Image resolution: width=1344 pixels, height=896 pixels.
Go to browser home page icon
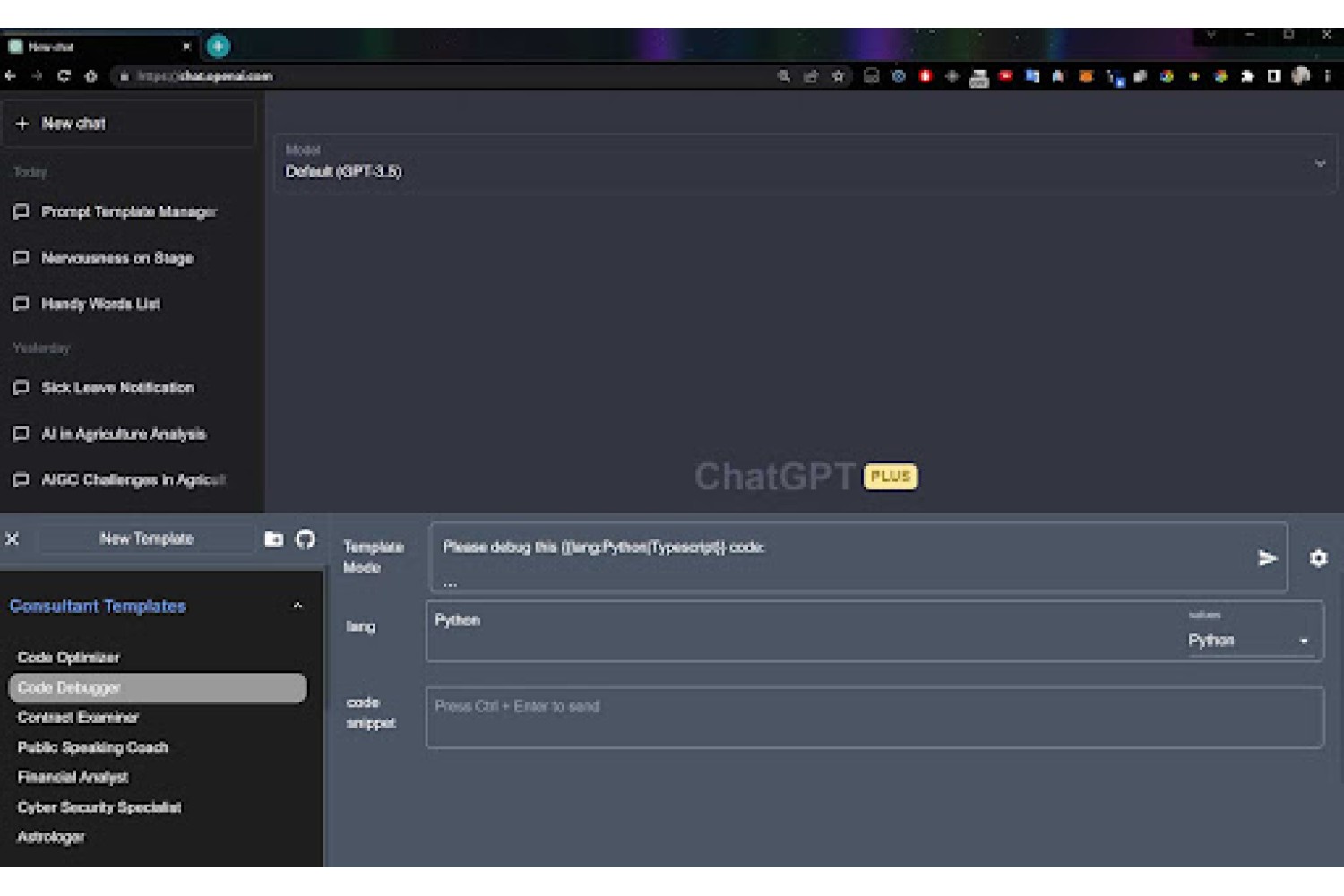pos(90,76)
